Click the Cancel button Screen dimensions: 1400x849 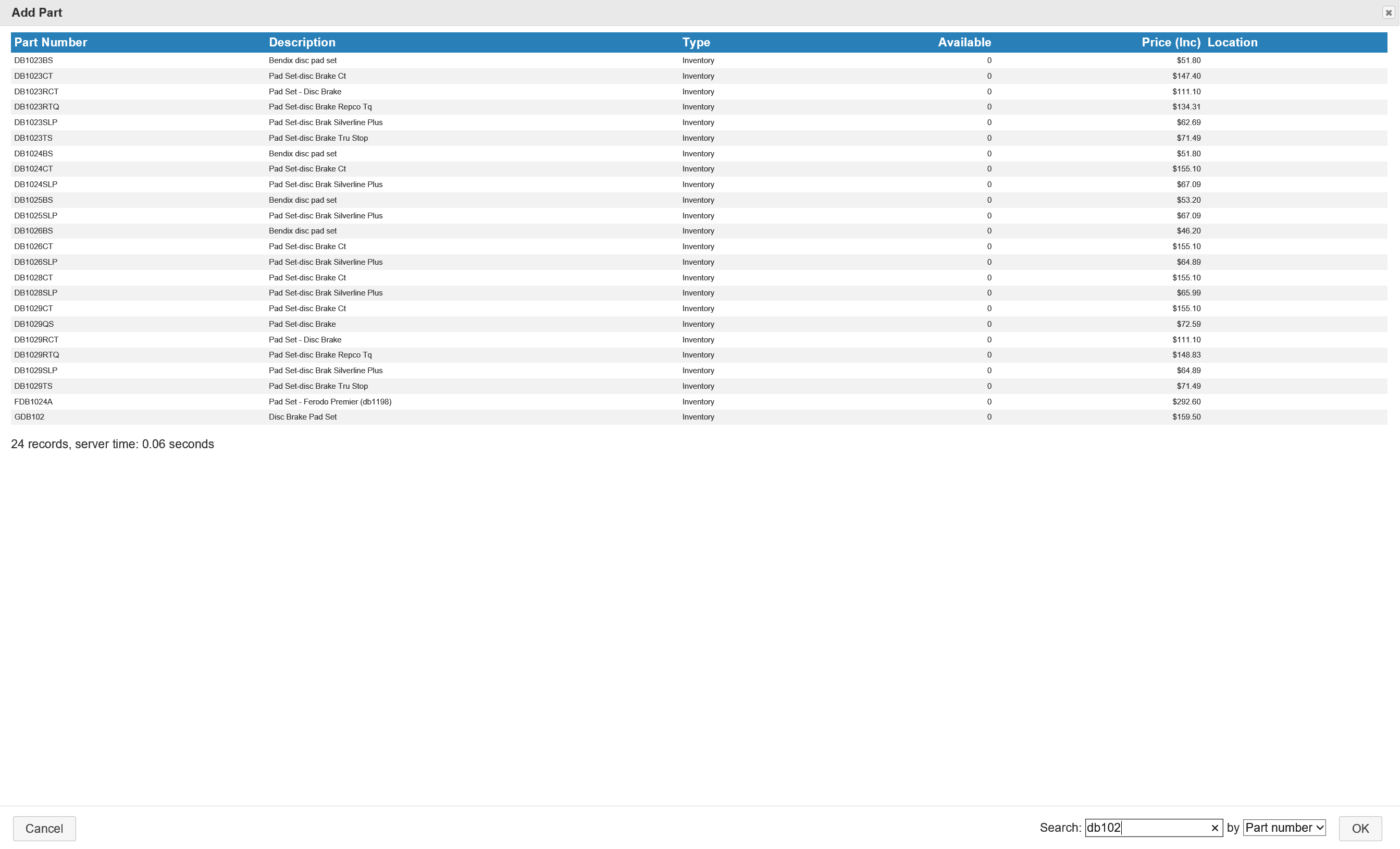pyautogui.click(x=44, y=828)
